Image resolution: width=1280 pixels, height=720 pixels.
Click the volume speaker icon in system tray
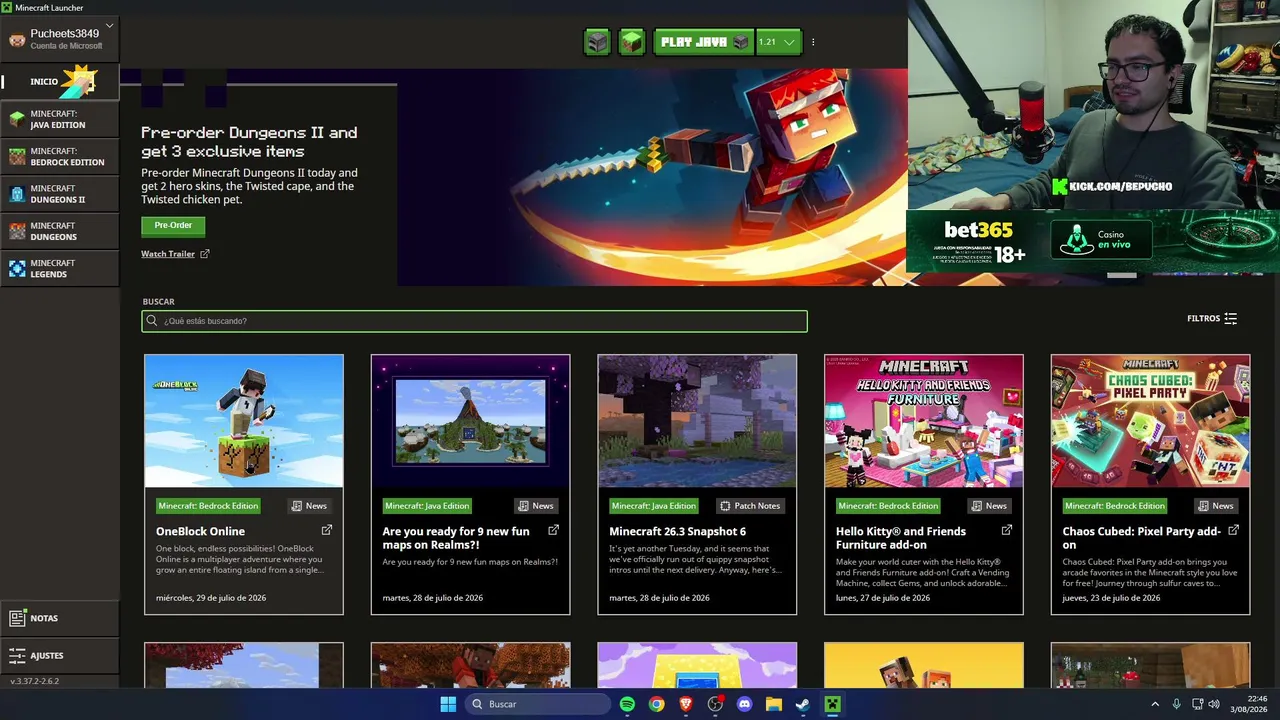tap(1214, 704)
